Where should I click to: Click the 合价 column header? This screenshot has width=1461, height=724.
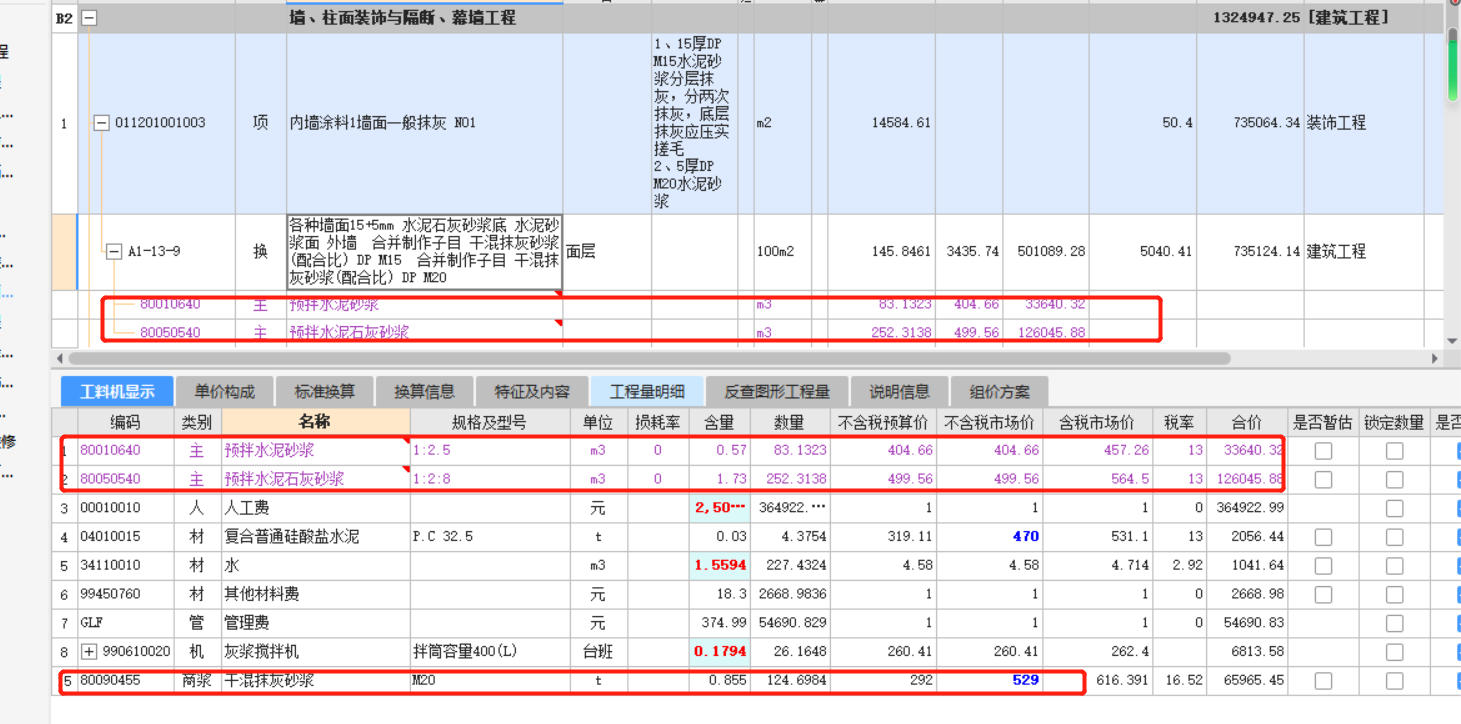[x=1246, y=423]
